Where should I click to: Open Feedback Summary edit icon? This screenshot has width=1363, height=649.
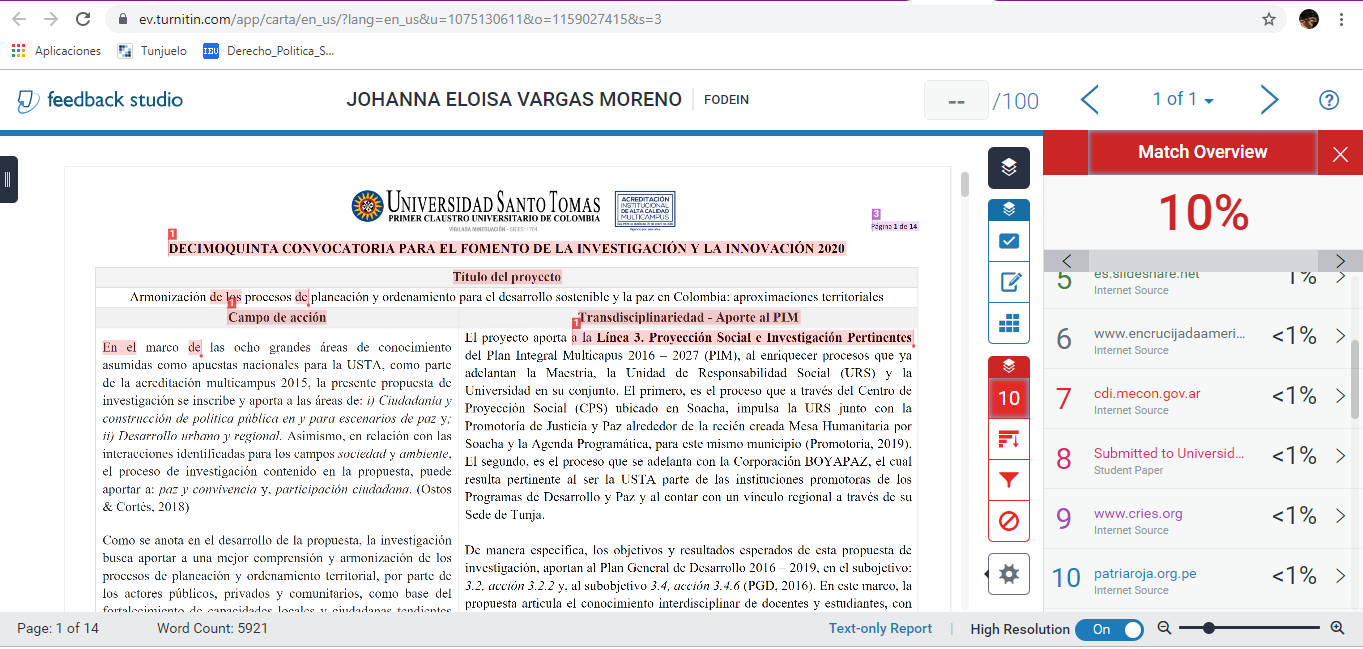1009,283
